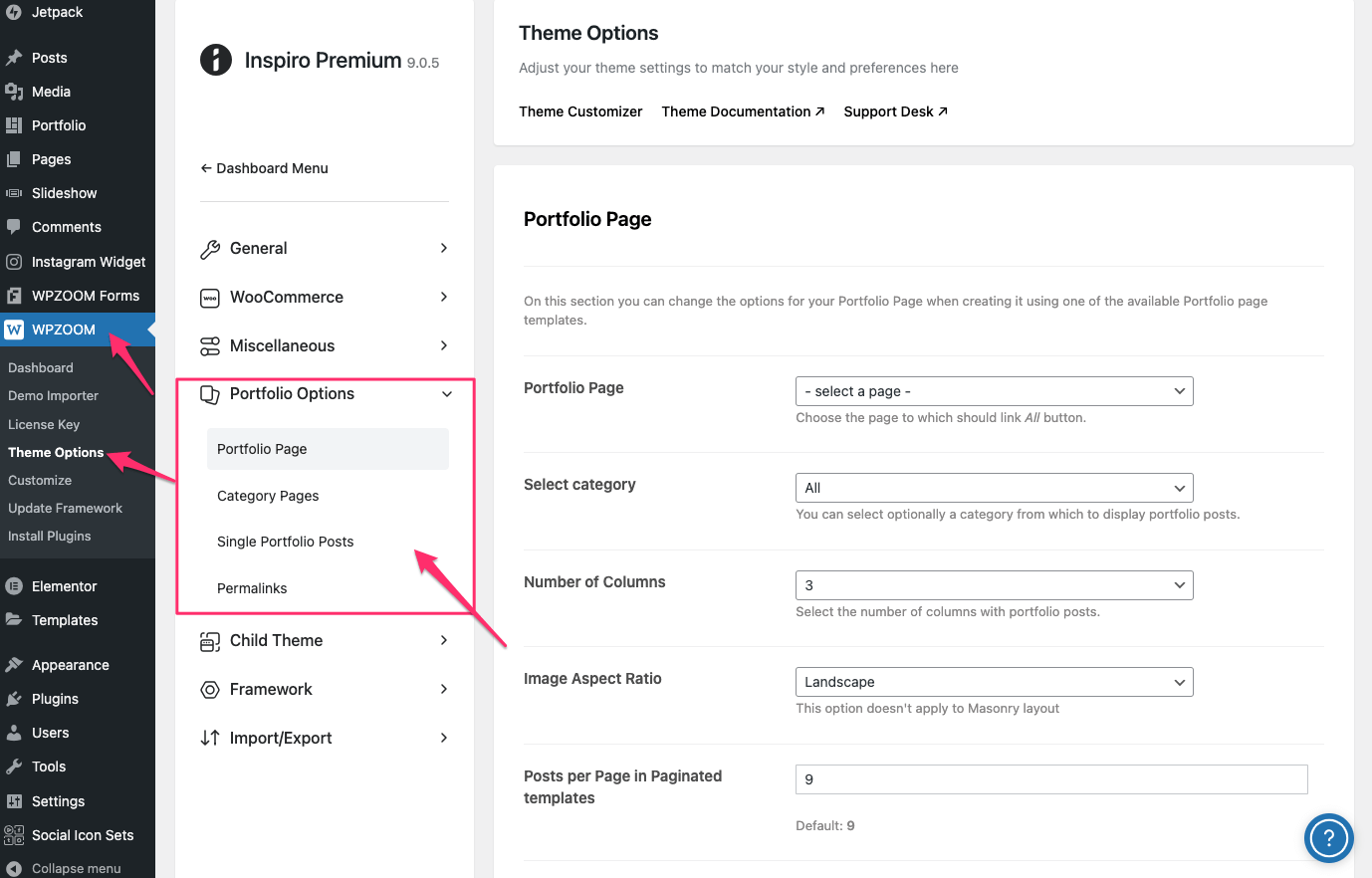Expand the Import/Export section chevron

pos(444,738)
